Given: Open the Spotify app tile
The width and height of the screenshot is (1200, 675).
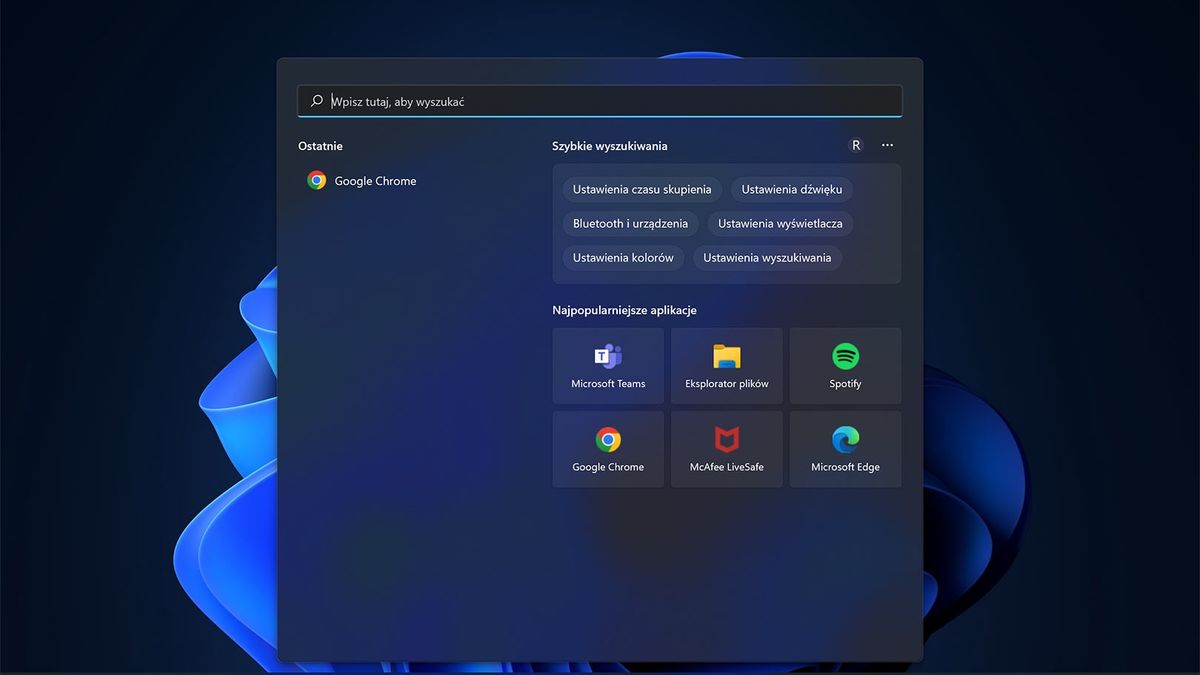Looking at the screenshot, I should (x=845, y=366).
